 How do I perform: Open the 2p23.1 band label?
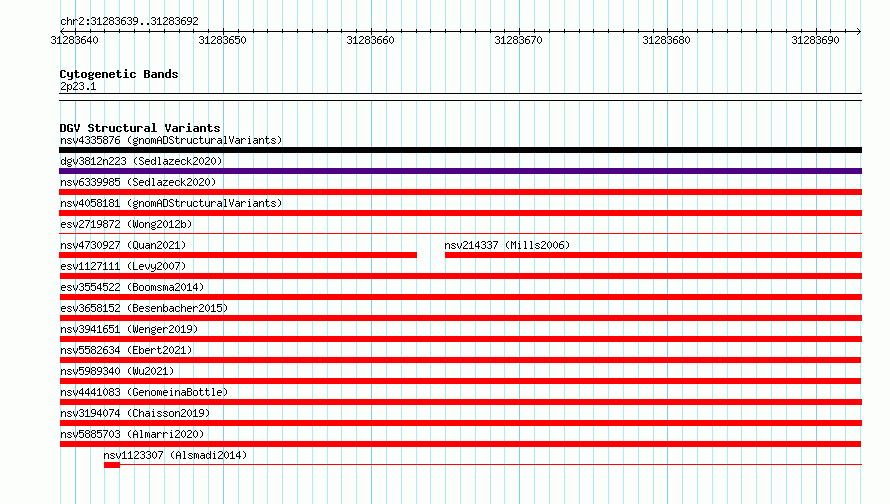pyautogui.click(x=78, y=86)
